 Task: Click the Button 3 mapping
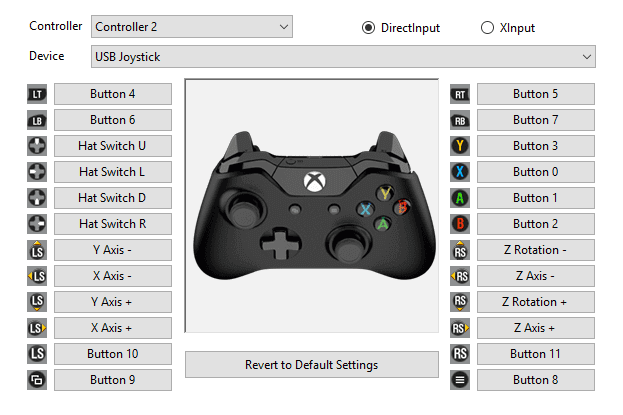tap(536, 146)
